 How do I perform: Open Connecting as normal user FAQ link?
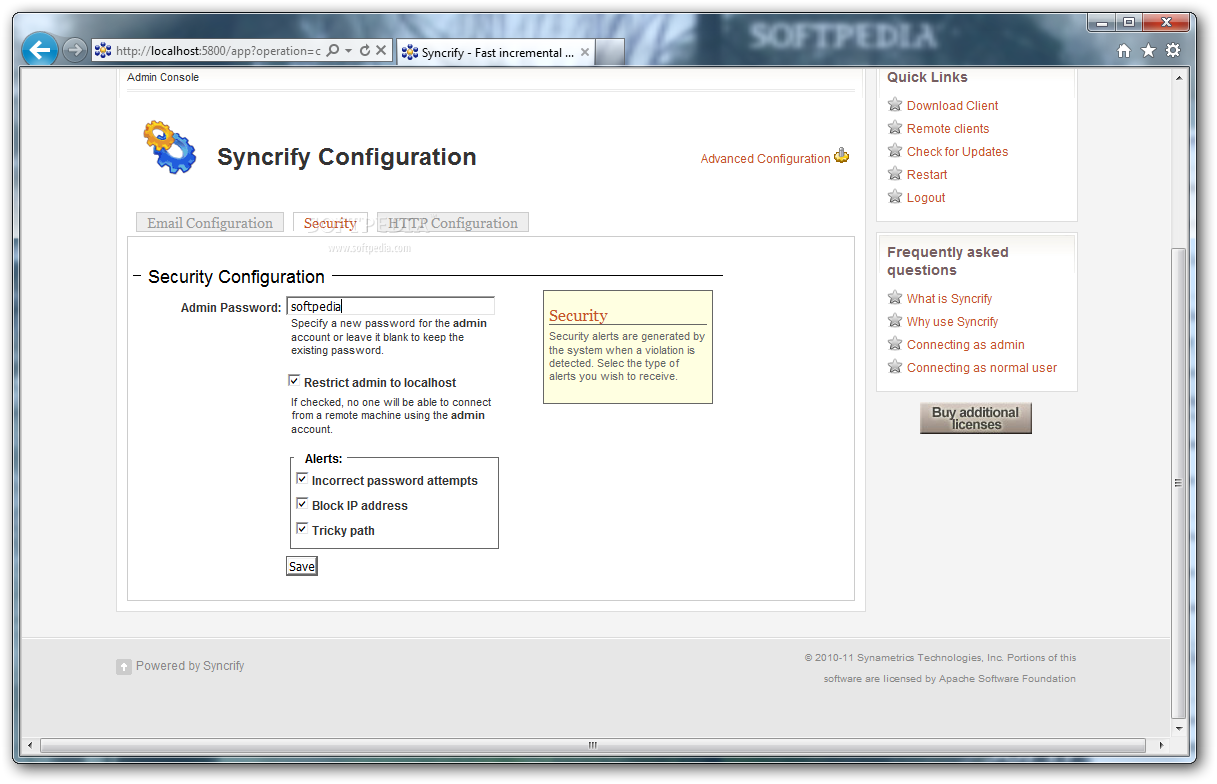point(982,368)
